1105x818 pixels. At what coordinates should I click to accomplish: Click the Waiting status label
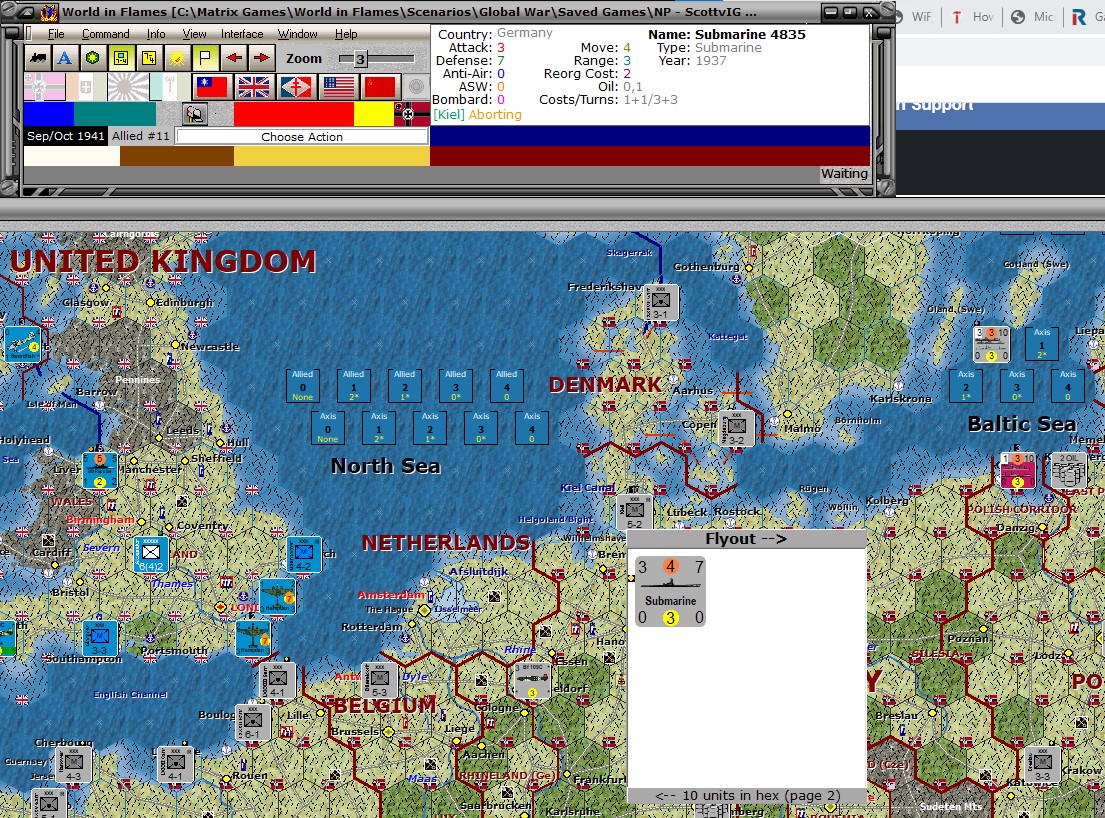(x=844, y=173)
